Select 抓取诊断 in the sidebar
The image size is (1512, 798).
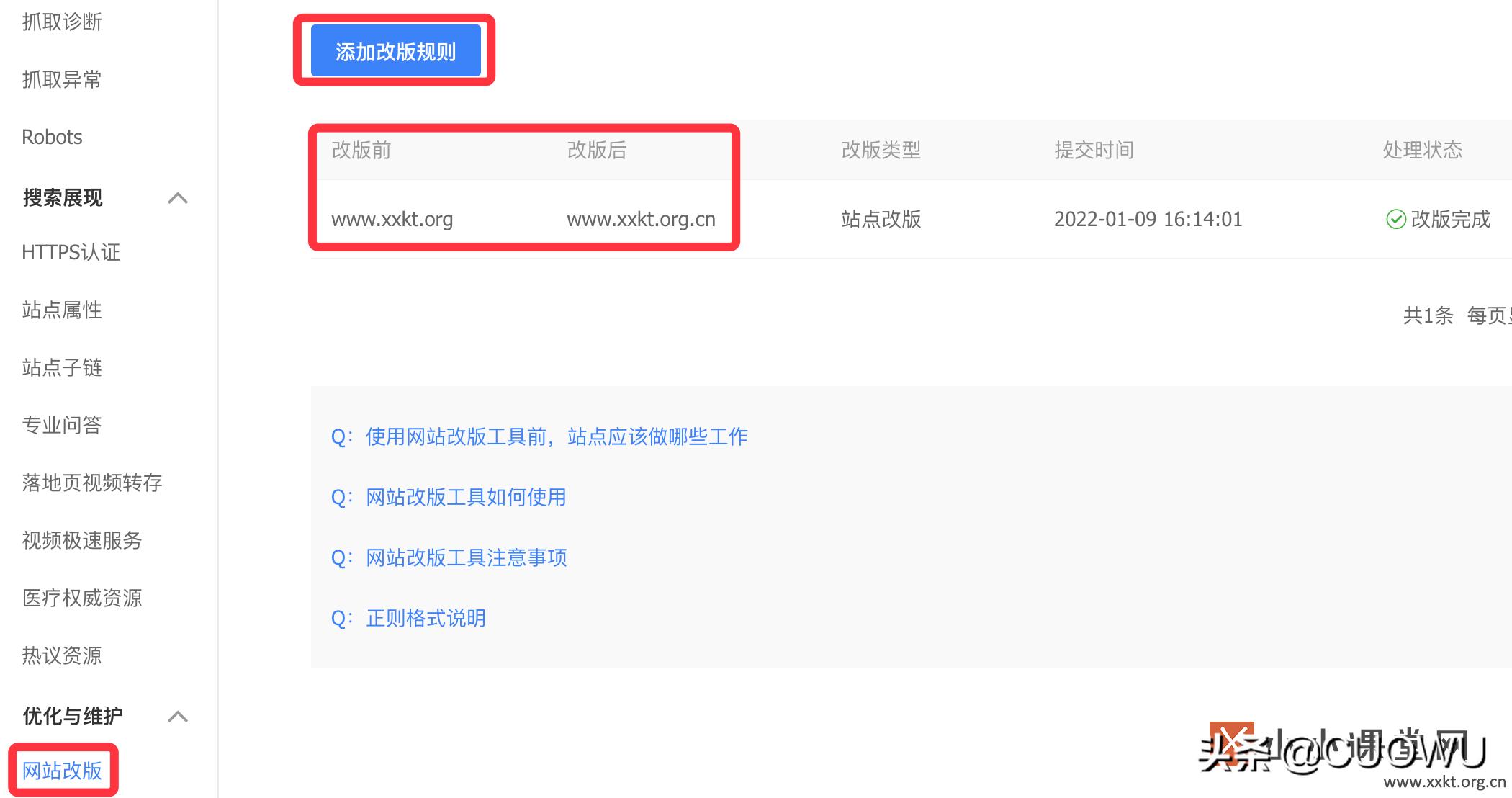pyautogui.click(x=60, y=21)
